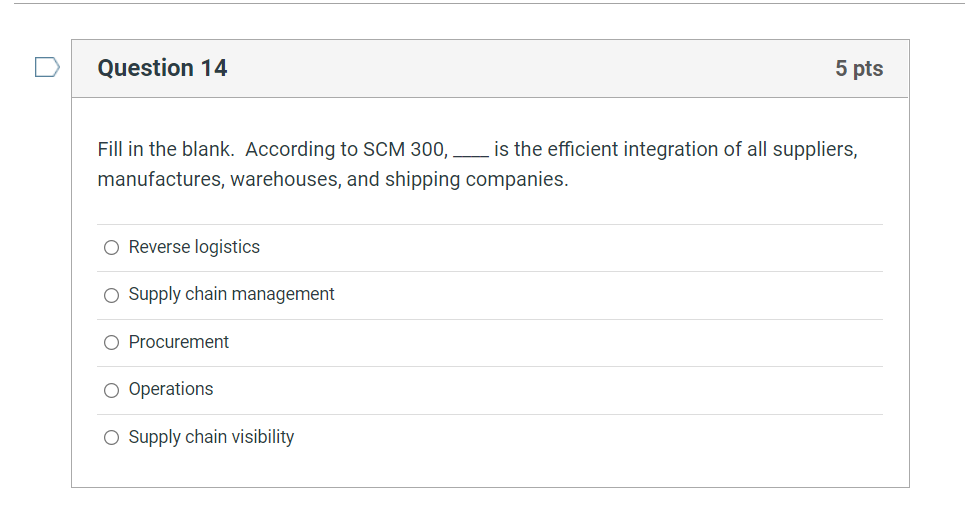Click the second line starting with "manufactures, warehouses"
The width and height of the screenshot is (965, 515).
(332, 180)
